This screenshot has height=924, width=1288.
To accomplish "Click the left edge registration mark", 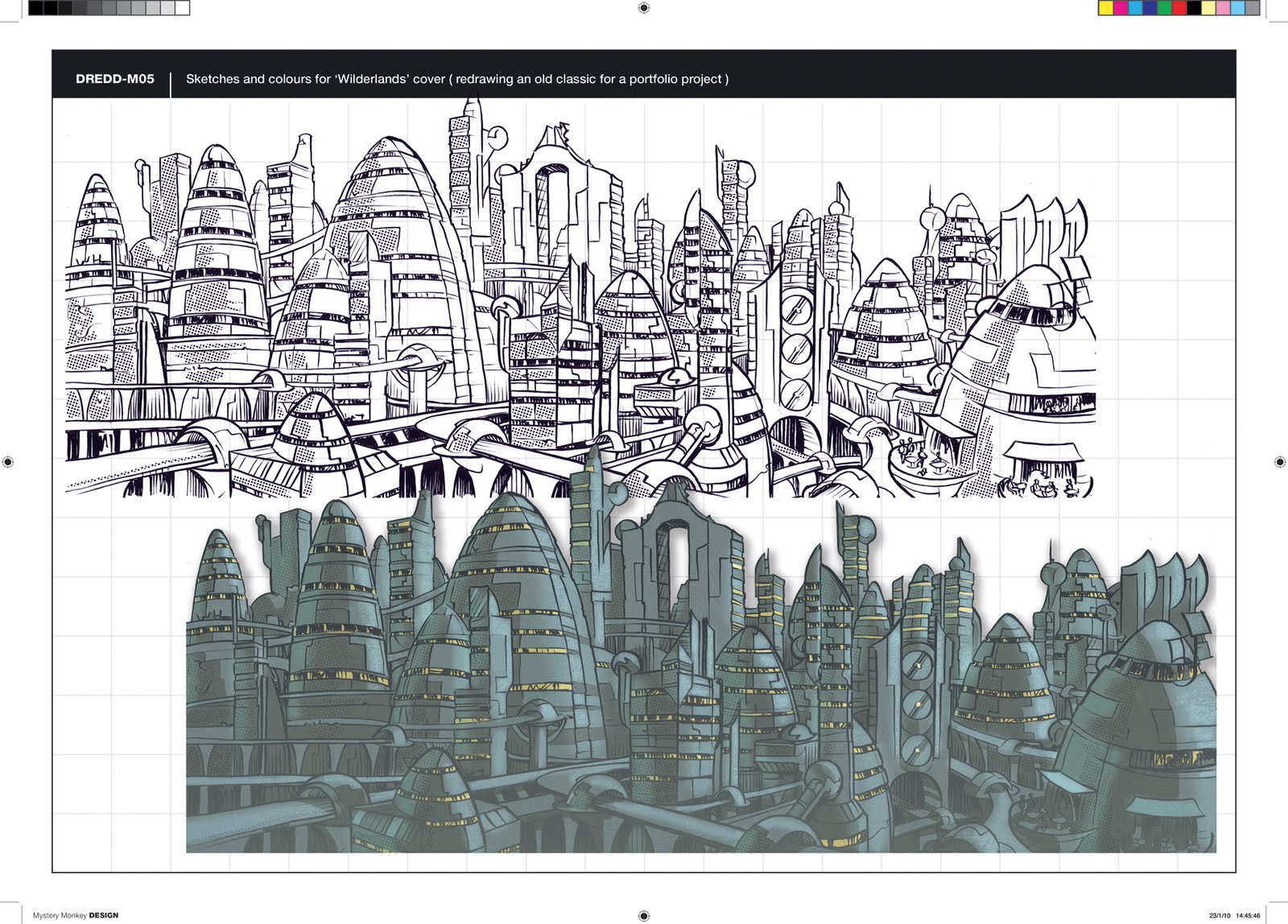I will 8,462.
